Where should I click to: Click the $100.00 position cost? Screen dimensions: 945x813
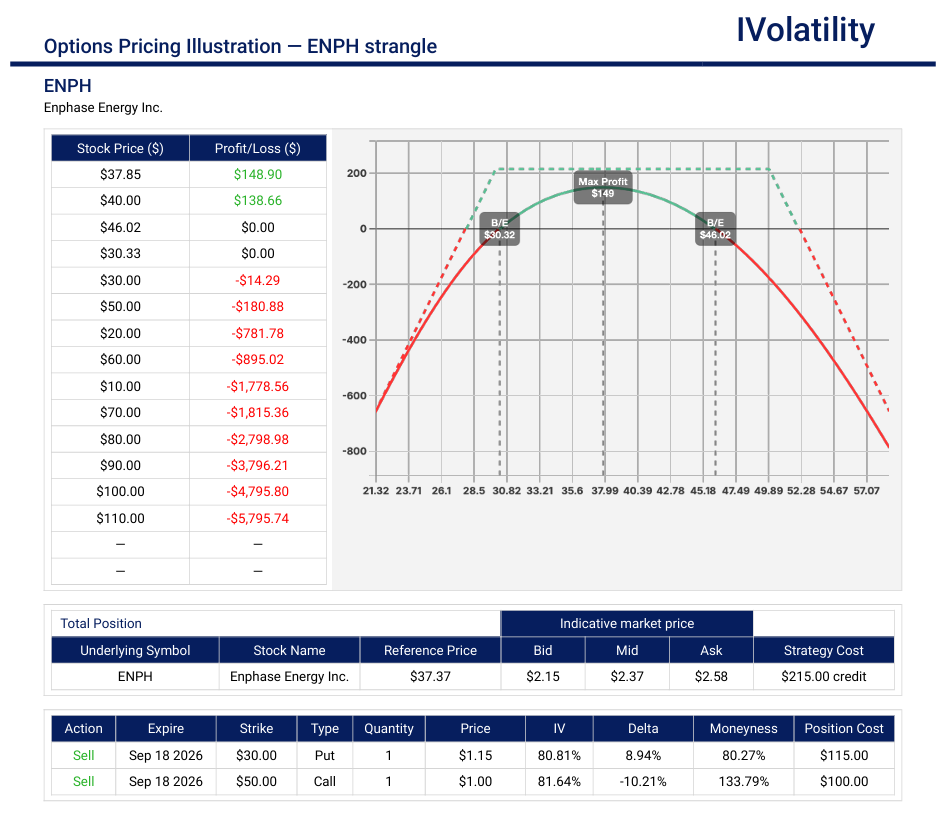click(844, 782)
